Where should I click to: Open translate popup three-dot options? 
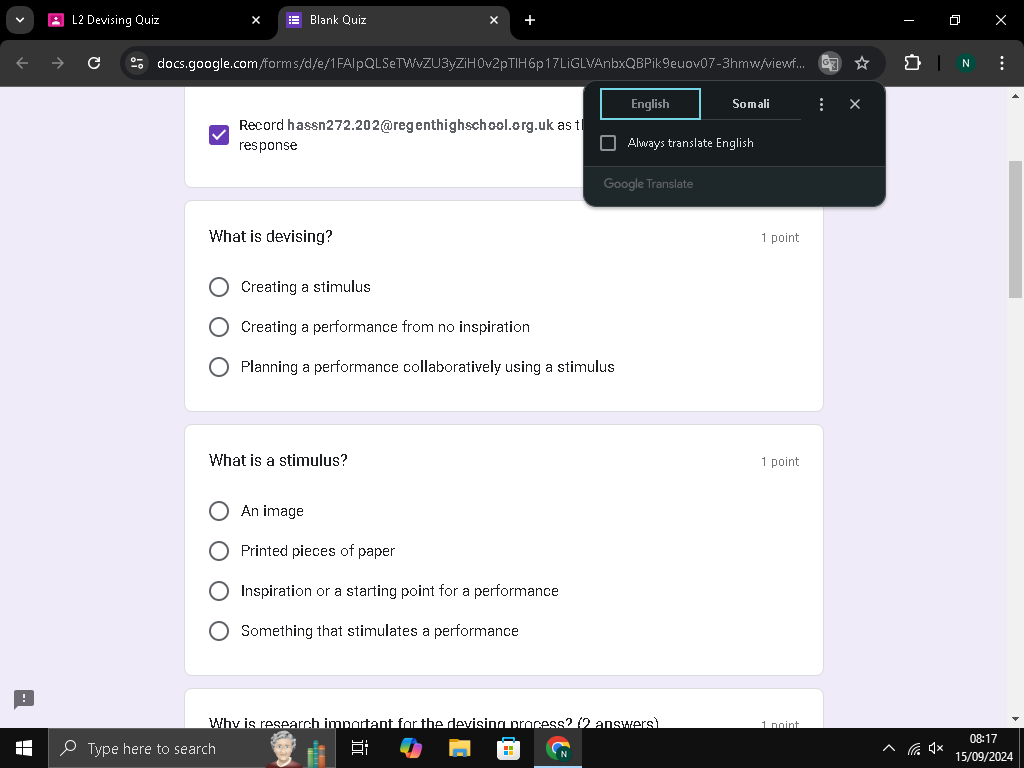pyautogui.click(x=822, y=104)
